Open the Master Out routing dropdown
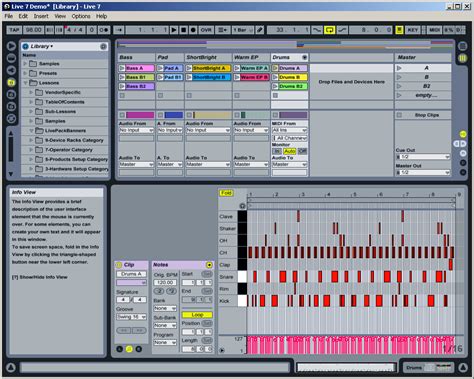Screen dimensions: 474x379 pyautogui.click(x=423, y=172)
